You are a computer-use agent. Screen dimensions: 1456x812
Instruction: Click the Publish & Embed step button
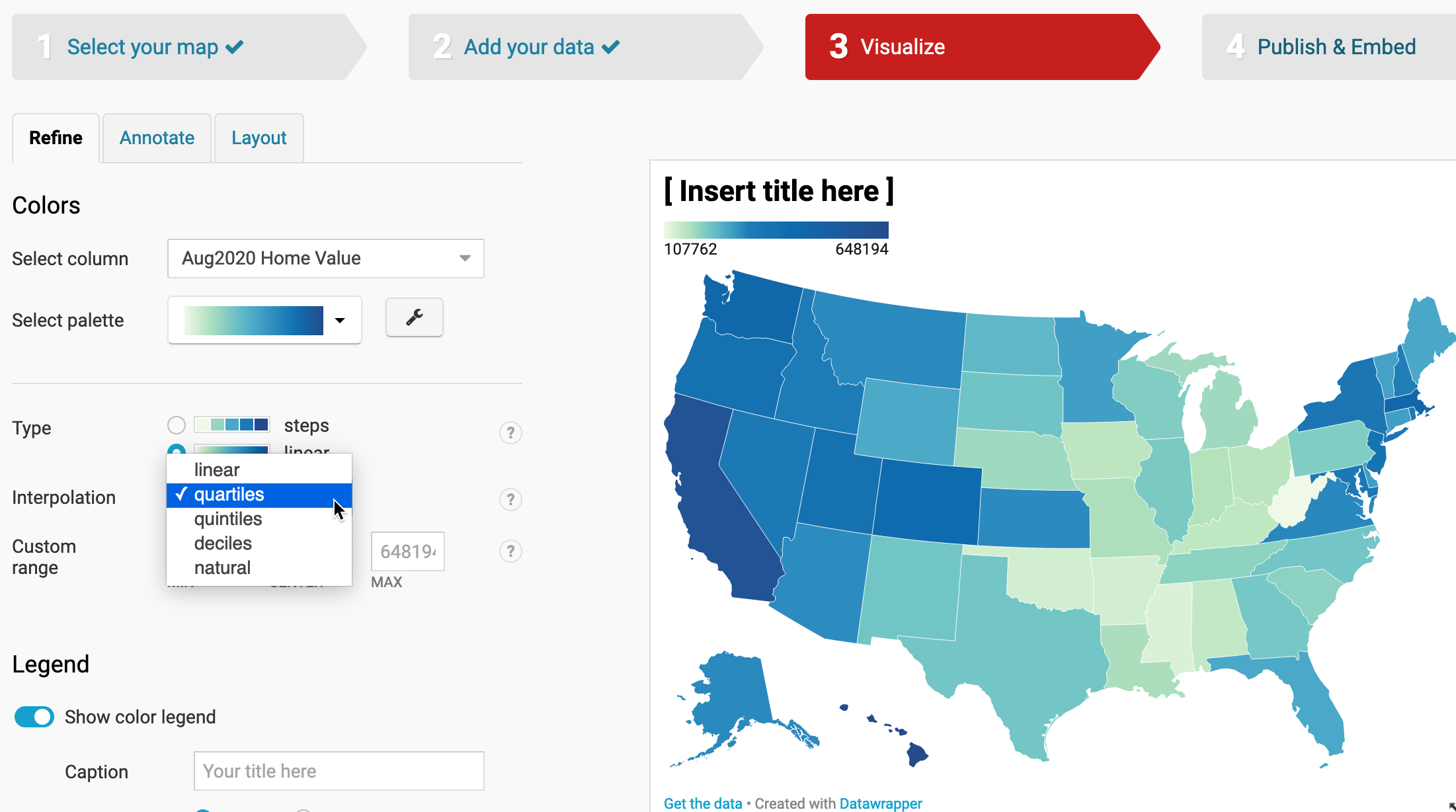1319,45
